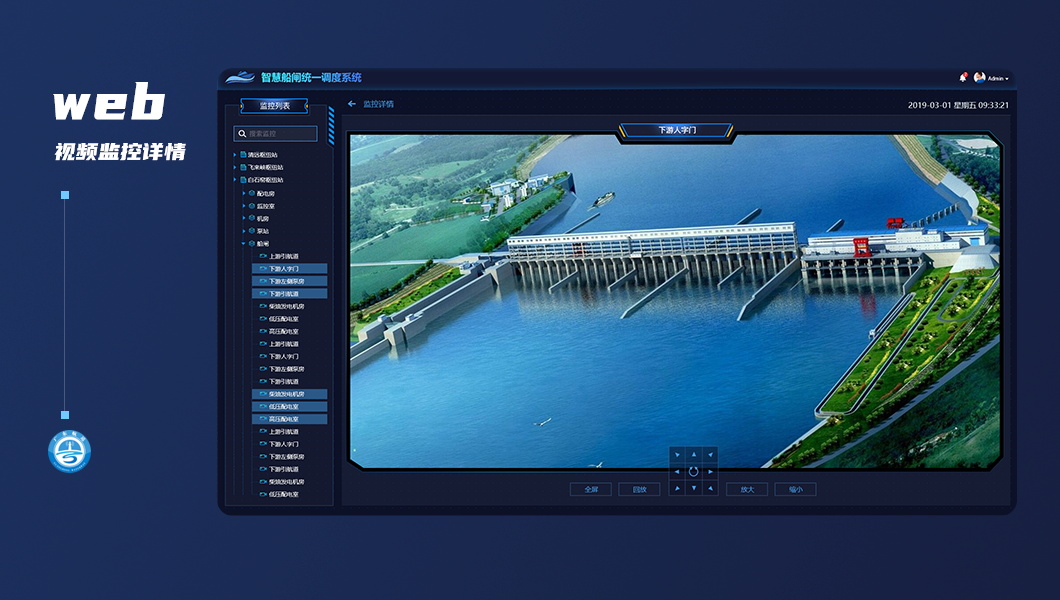Open the notification bell alerts
The height and width of the screenshot is (600, 1060).
[963, 78]
